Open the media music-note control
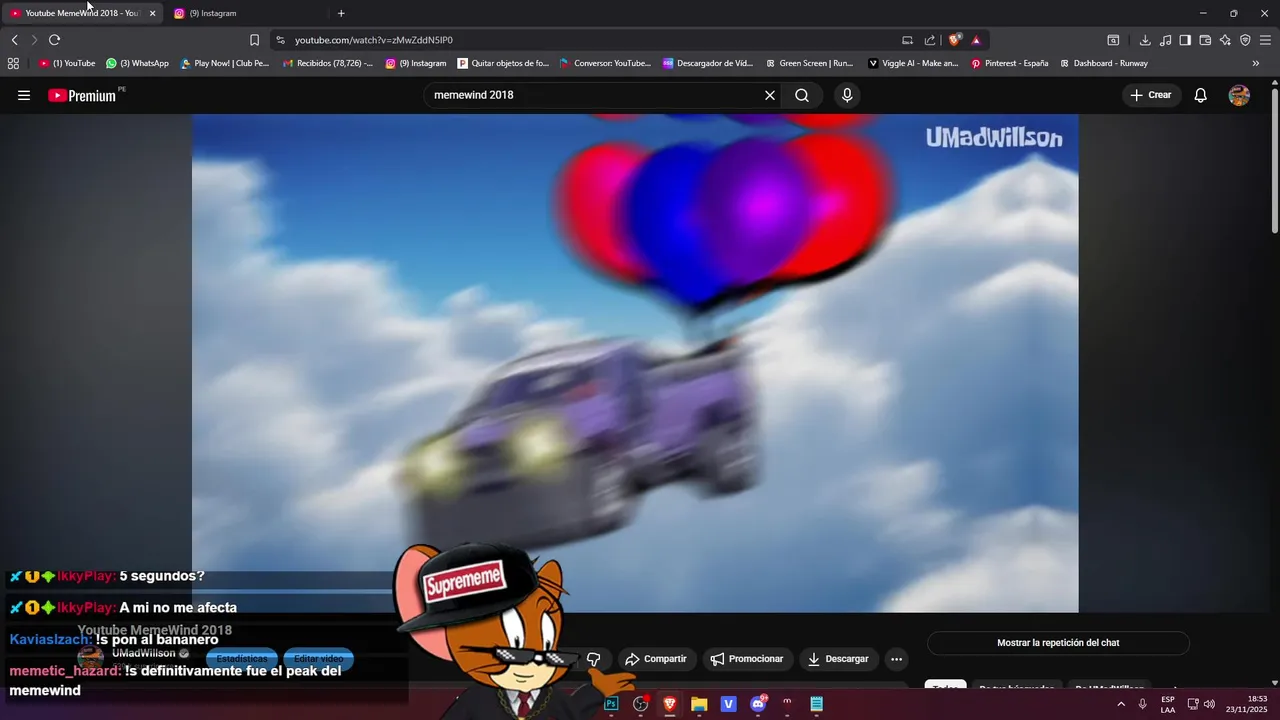The width and height of the screenshot is (1280, 720). pos(1165,40)
